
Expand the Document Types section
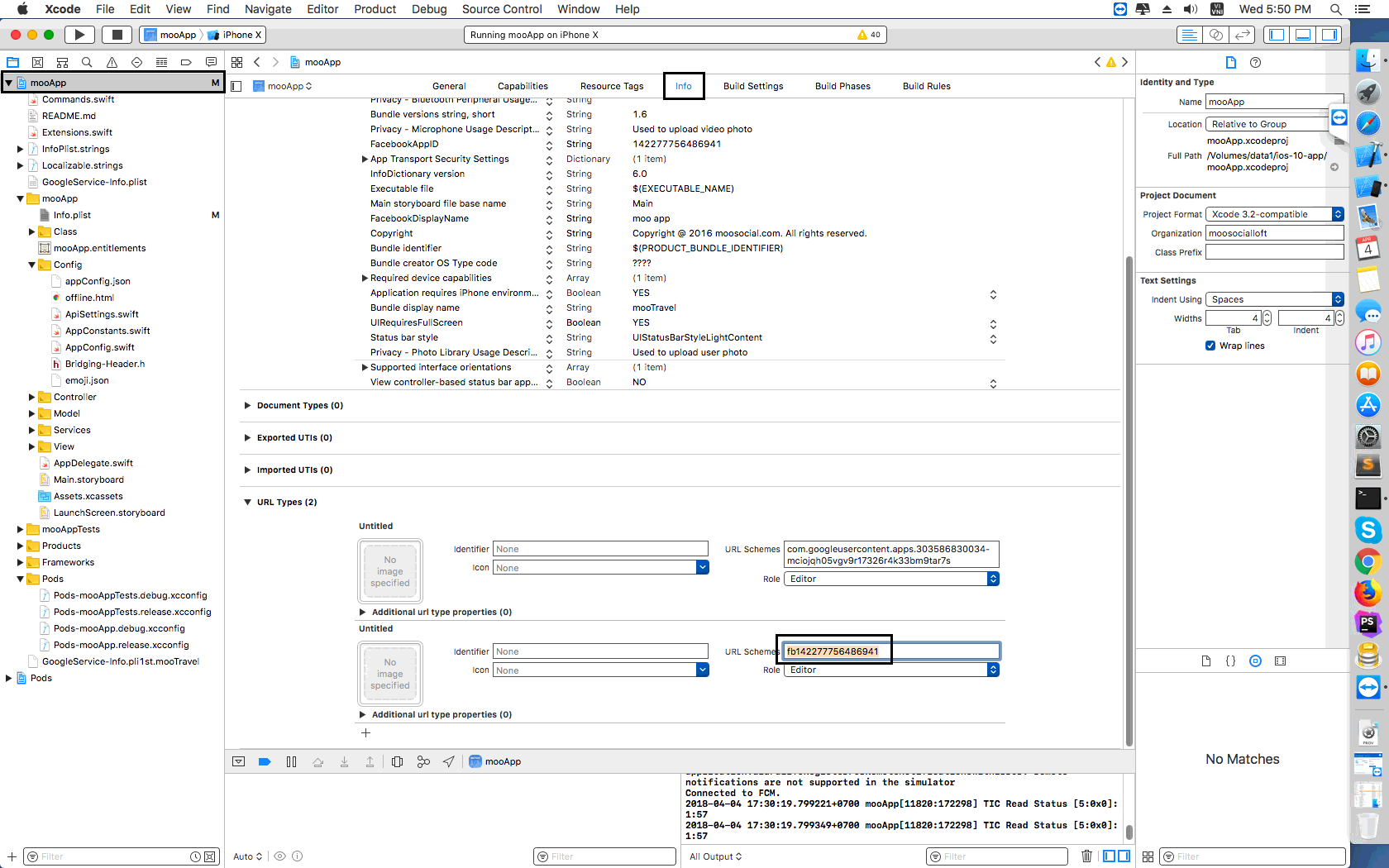[247, 405]
